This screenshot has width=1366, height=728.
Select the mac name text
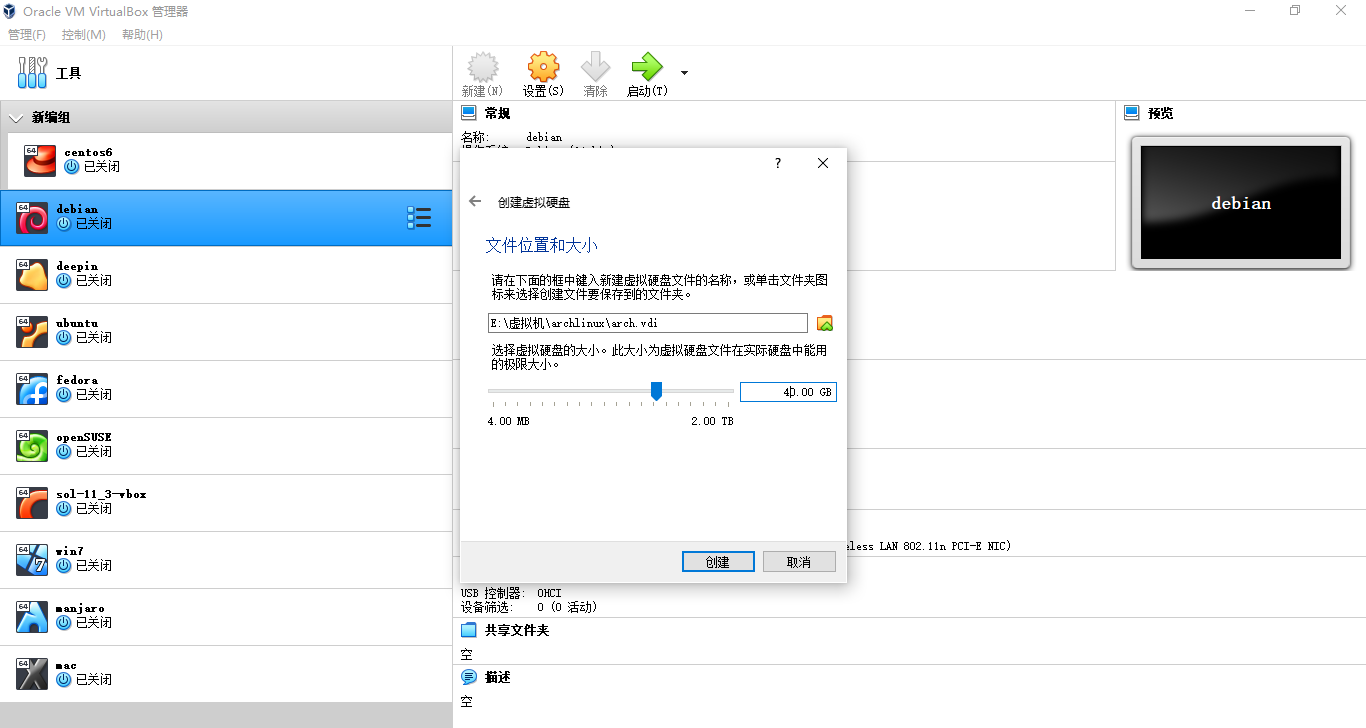tap(66, 665)
